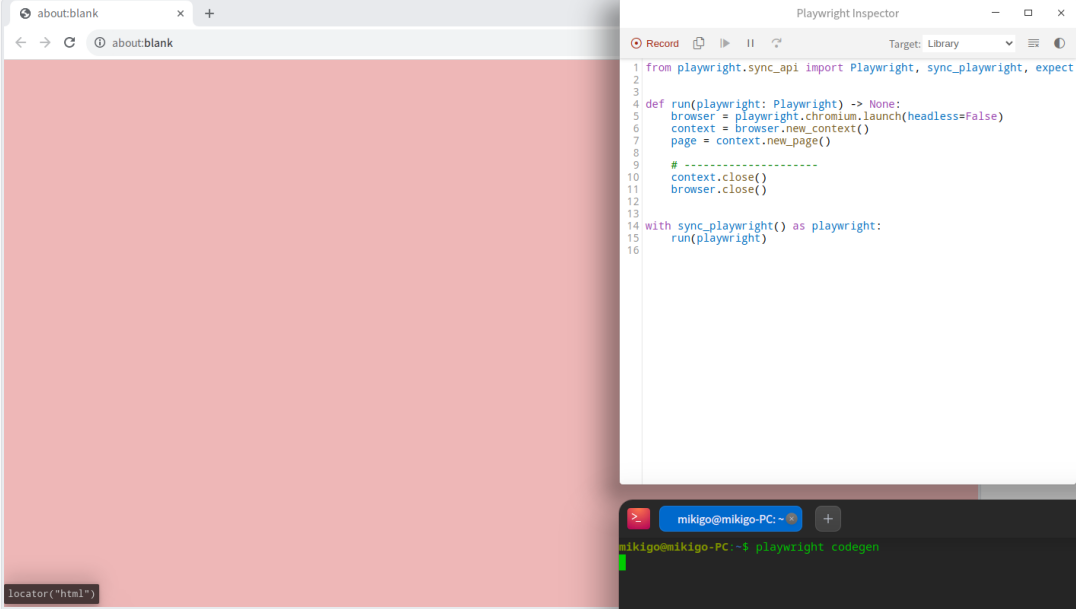This screenshot has height=609, width=1076.
Task: Open the Target Library dropdown
Action: [x=969, y=44]
